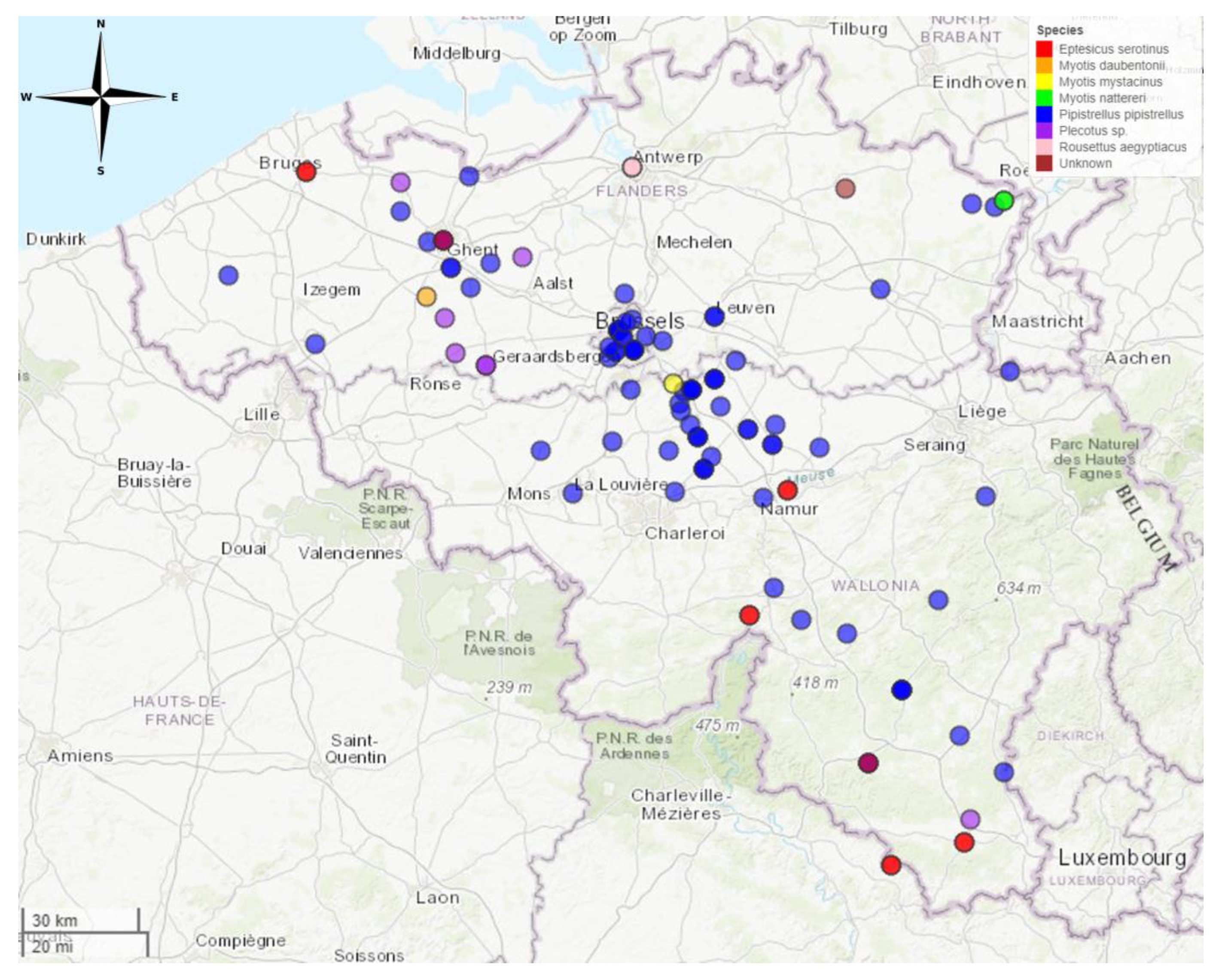Click the red Eptesicus serotinus legend swatch
This screenshot has height=980, width=1225.
tap(1044, 49)
